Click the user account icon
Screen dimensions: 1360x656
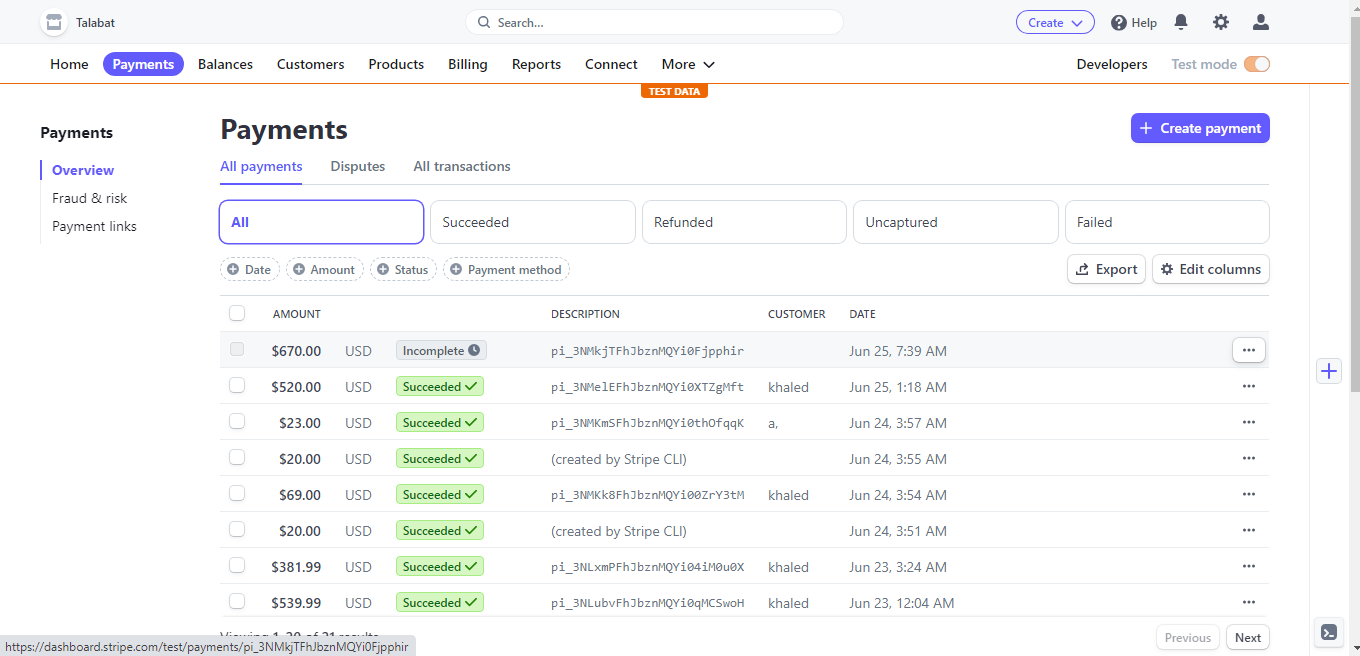(1261, 22)
